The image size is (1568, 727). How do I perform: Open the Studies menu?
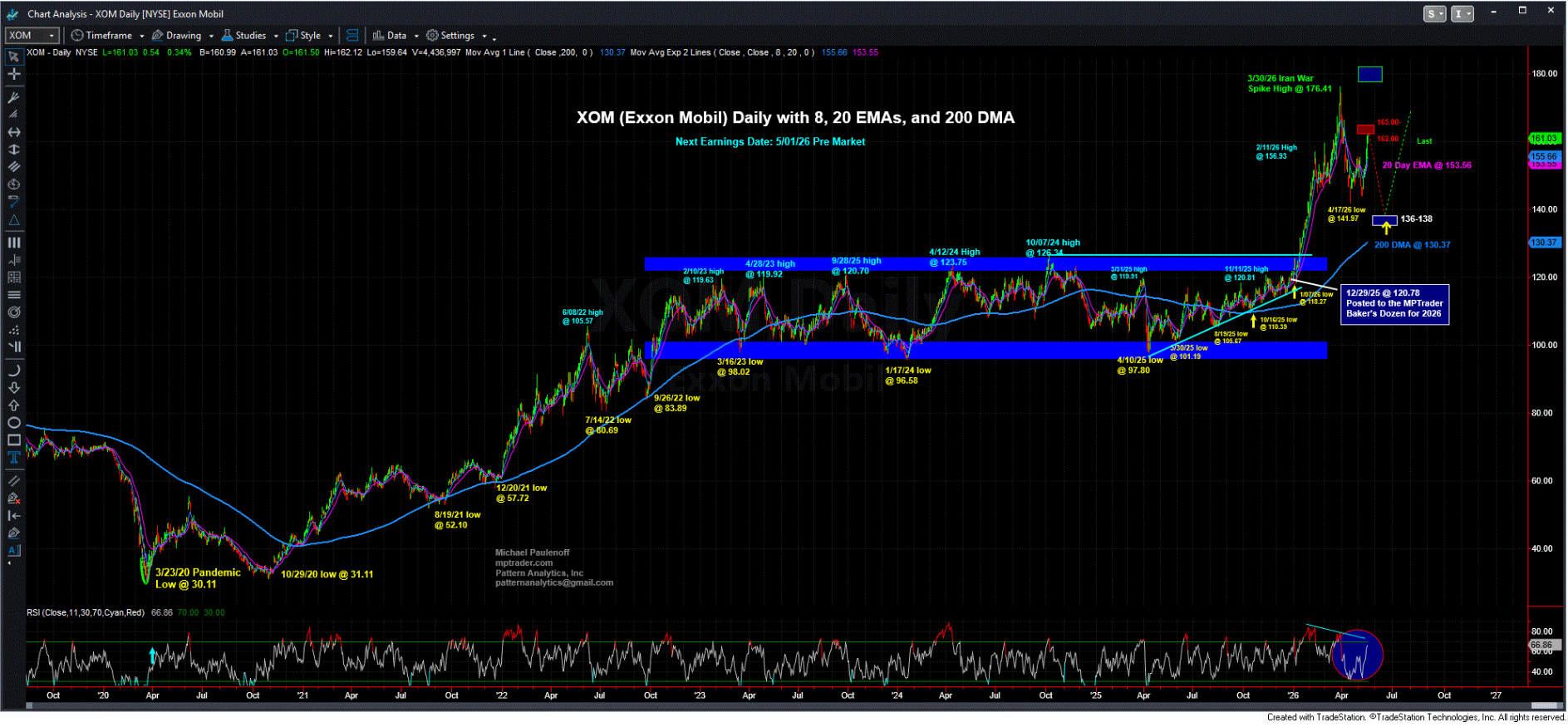tap(244, 36)
